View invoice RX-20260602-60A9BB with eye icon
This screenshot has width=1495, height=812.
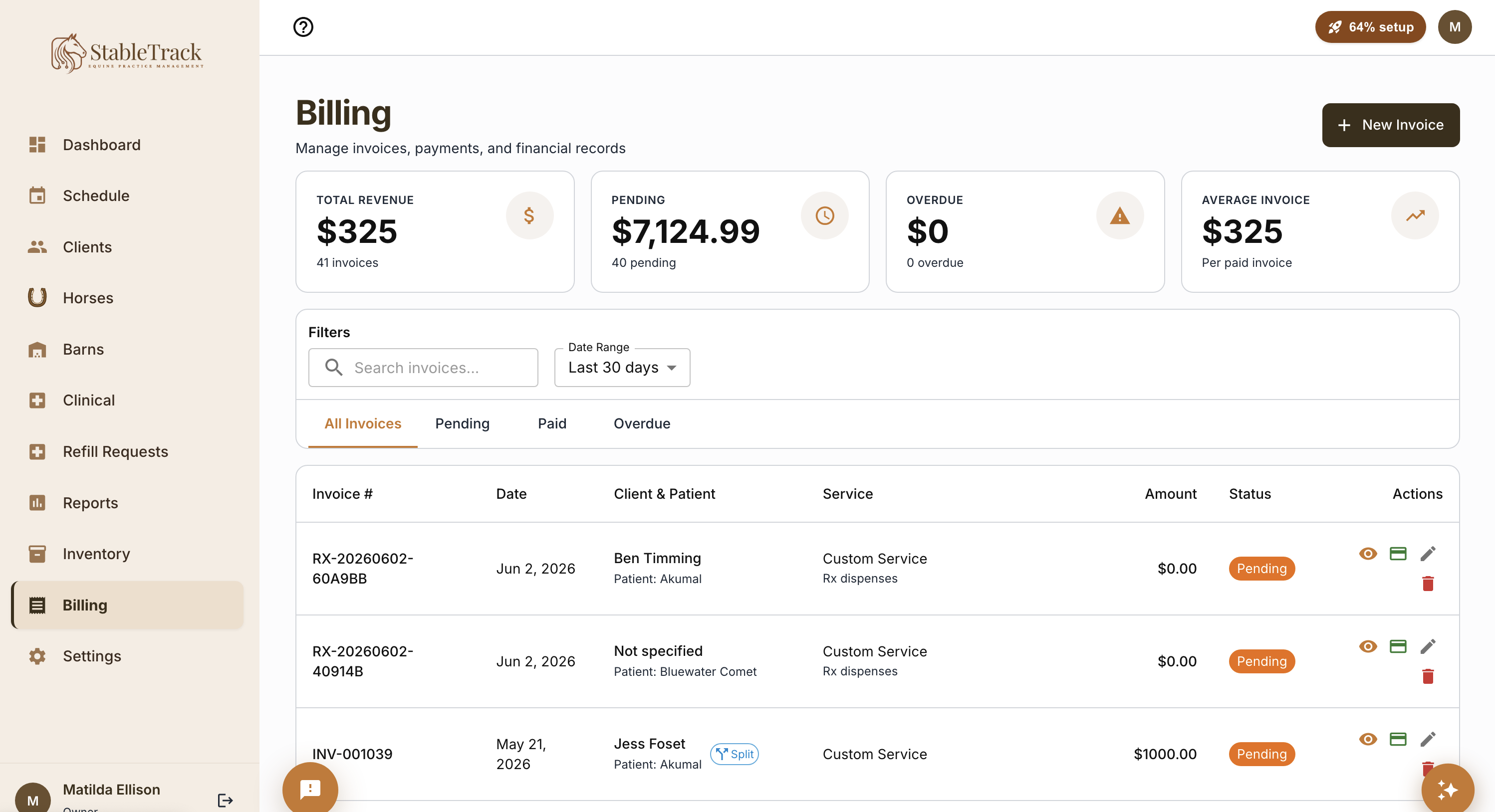(x=1368, y=553)
